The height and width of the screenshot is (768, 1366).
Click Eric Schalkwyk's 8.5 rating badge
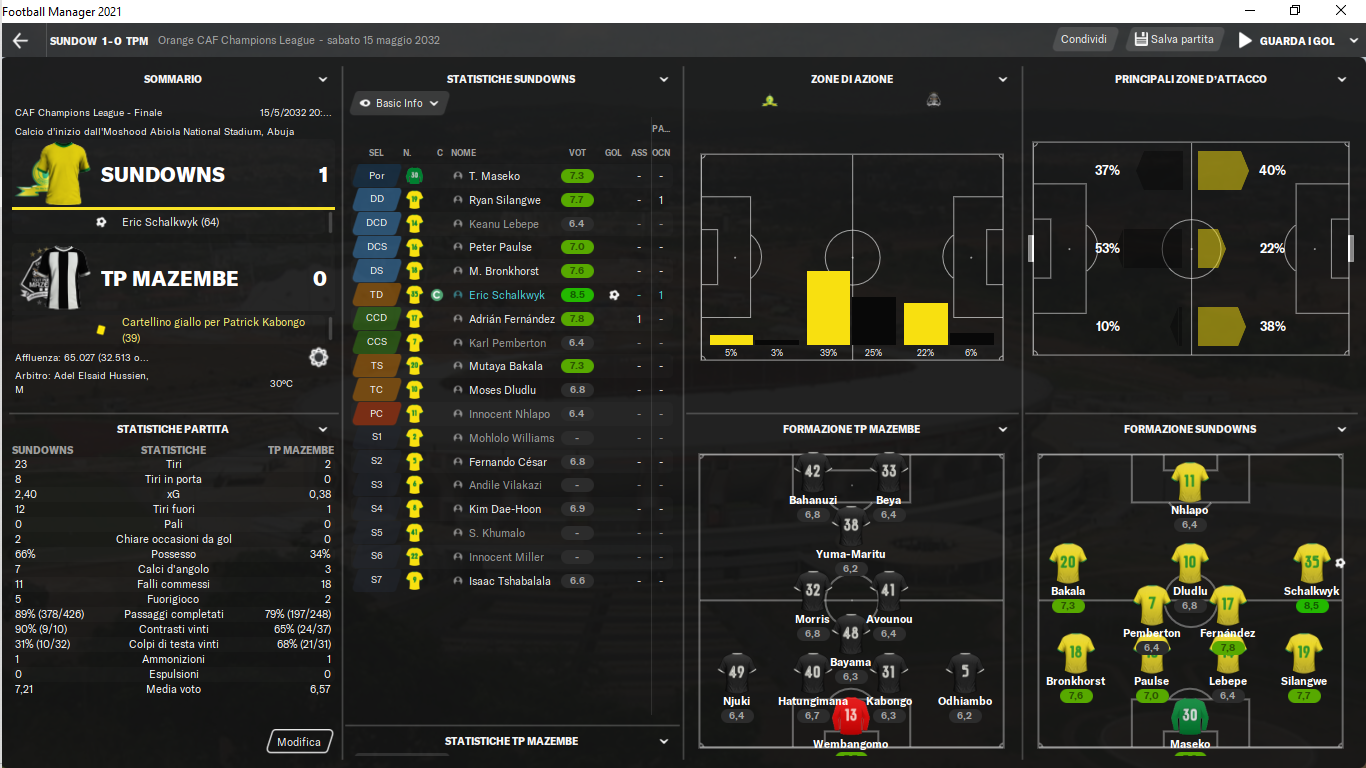(x=577, y=295)
